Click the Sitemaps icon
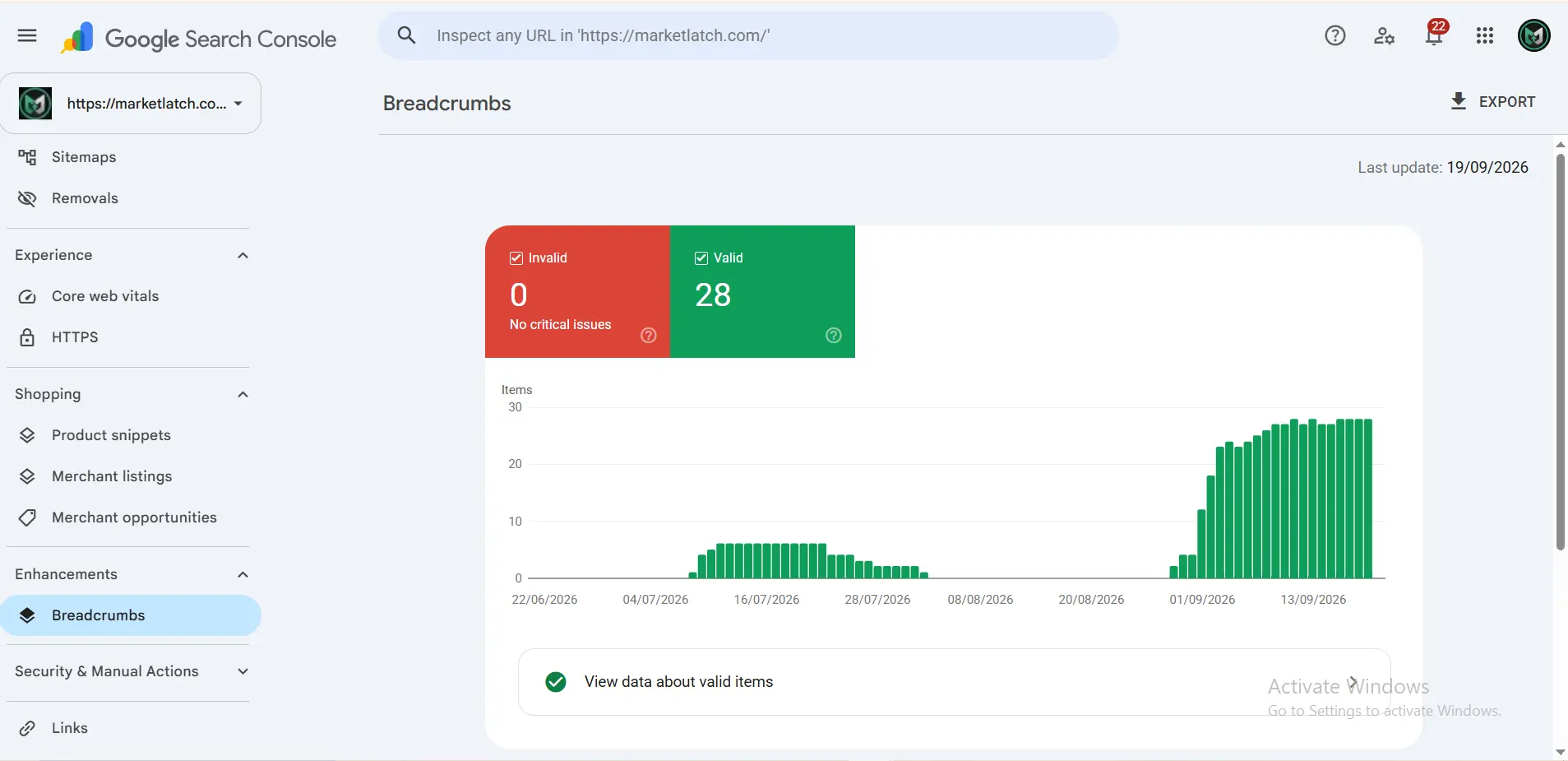 pyautogui.click(x=27, y=157)
